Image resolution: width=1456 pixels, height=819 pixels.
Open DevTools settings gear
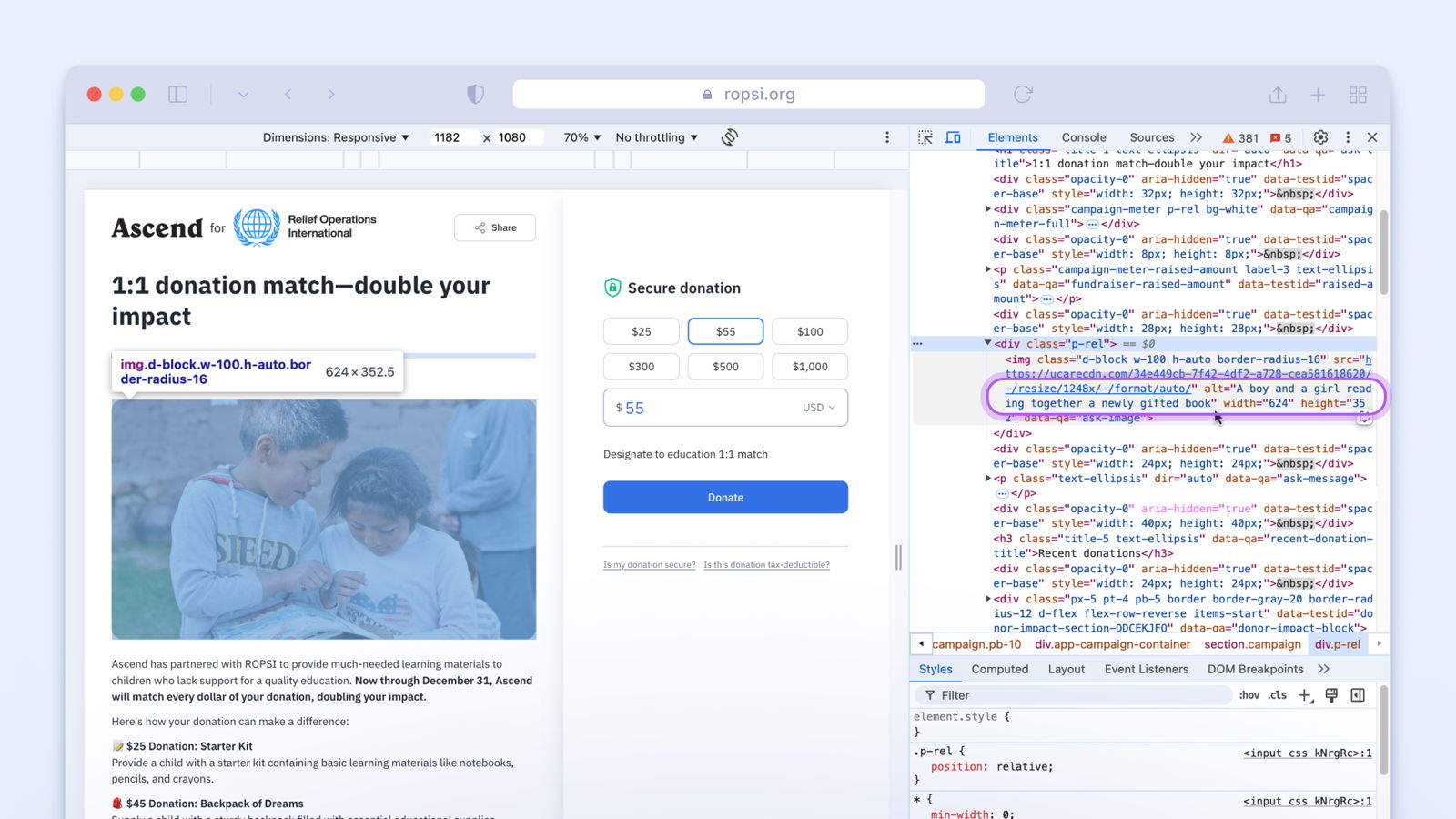(x=1320, y=137)
